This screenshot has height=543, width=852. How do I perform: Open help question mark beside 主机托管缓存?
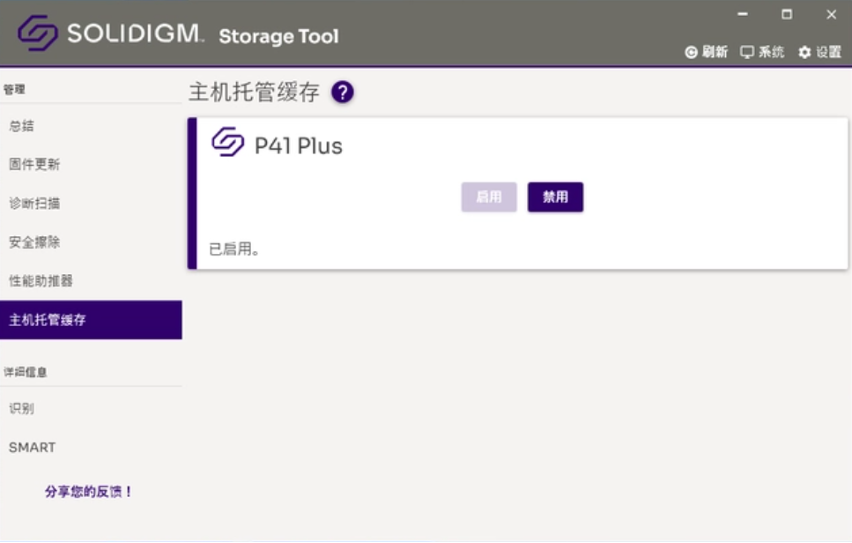(x=343, y=93)
